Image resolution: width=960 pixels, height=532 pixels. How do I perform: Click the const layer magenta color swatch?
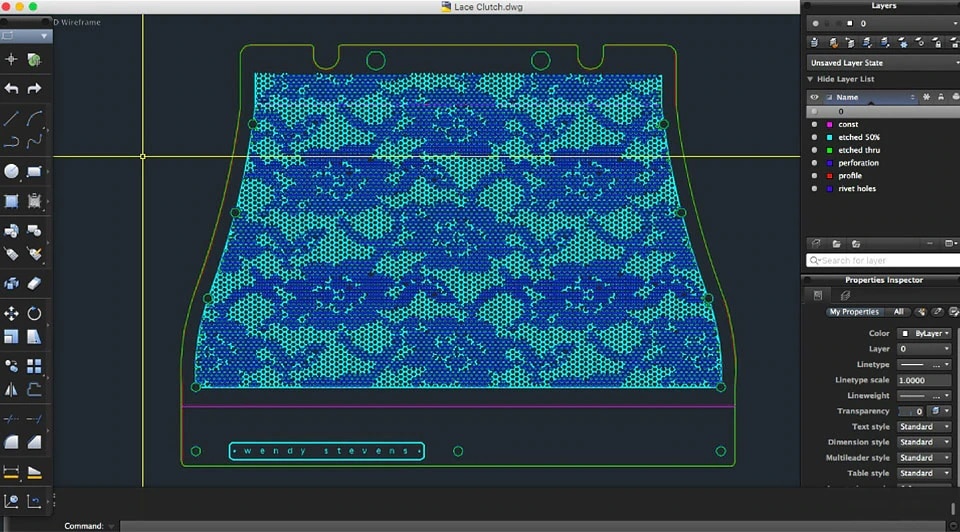pyautogui.click(x=830, y=124)
